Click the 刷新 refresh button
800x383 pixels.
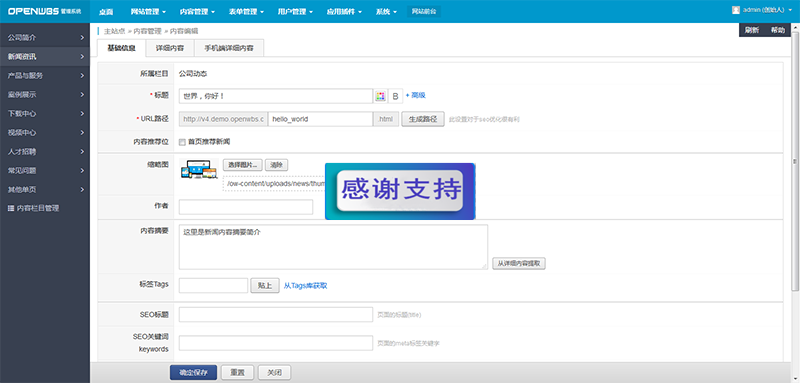point(752,30)
